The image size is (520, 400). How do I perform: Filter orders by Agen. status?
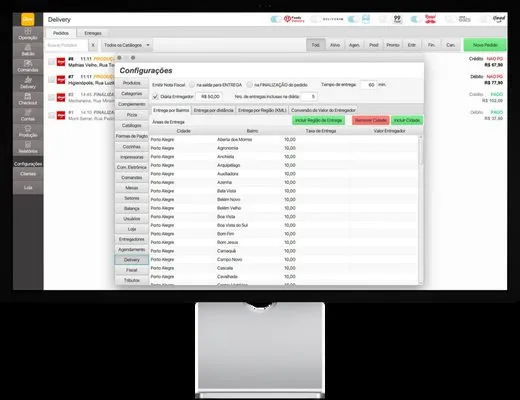354,45
